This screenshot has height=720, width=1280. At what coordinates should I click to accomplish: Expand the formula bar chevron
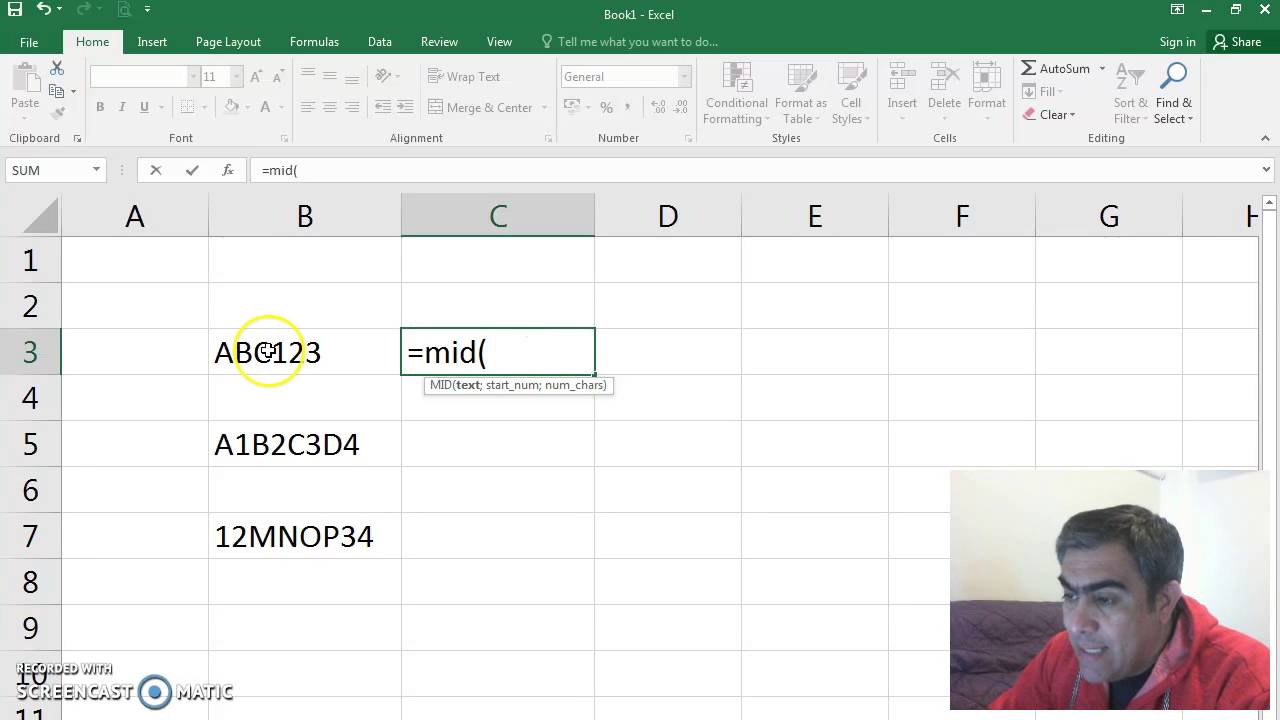(x=1267, y=170)
